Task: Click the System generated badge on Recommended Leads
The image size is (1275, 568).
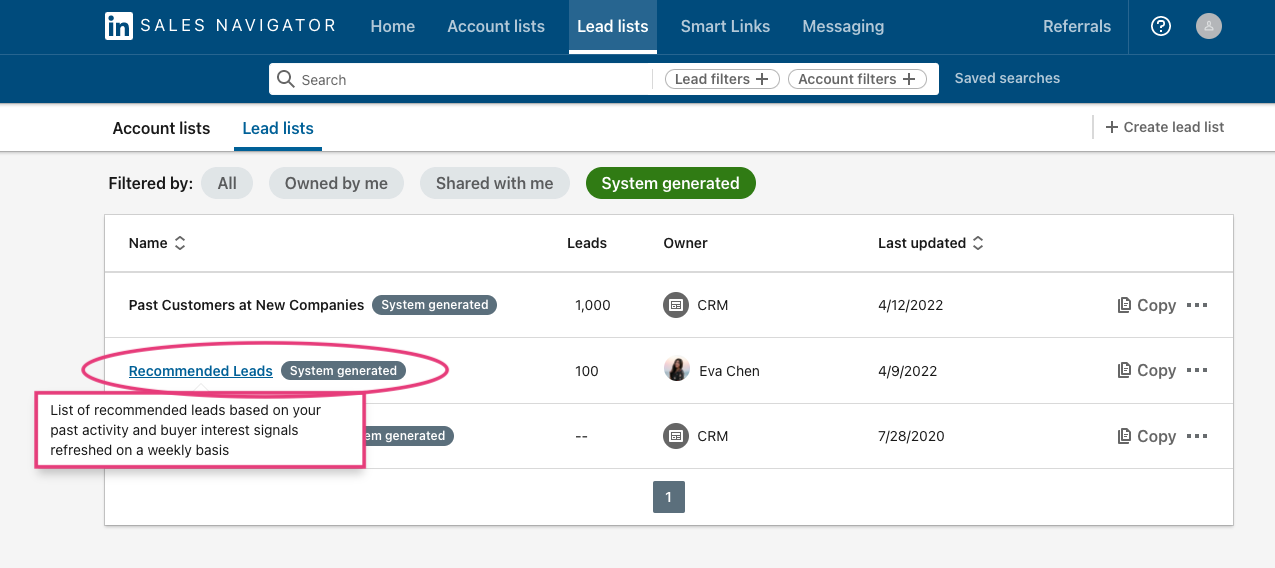Action: pos(343,371)
